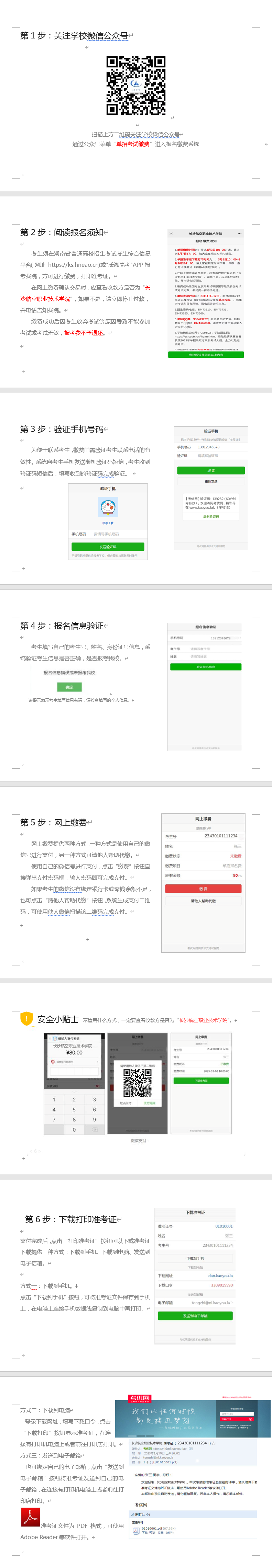The image size is (272, 1568).
Task: Click the green 下载准考证 button
Action: 201,1080
